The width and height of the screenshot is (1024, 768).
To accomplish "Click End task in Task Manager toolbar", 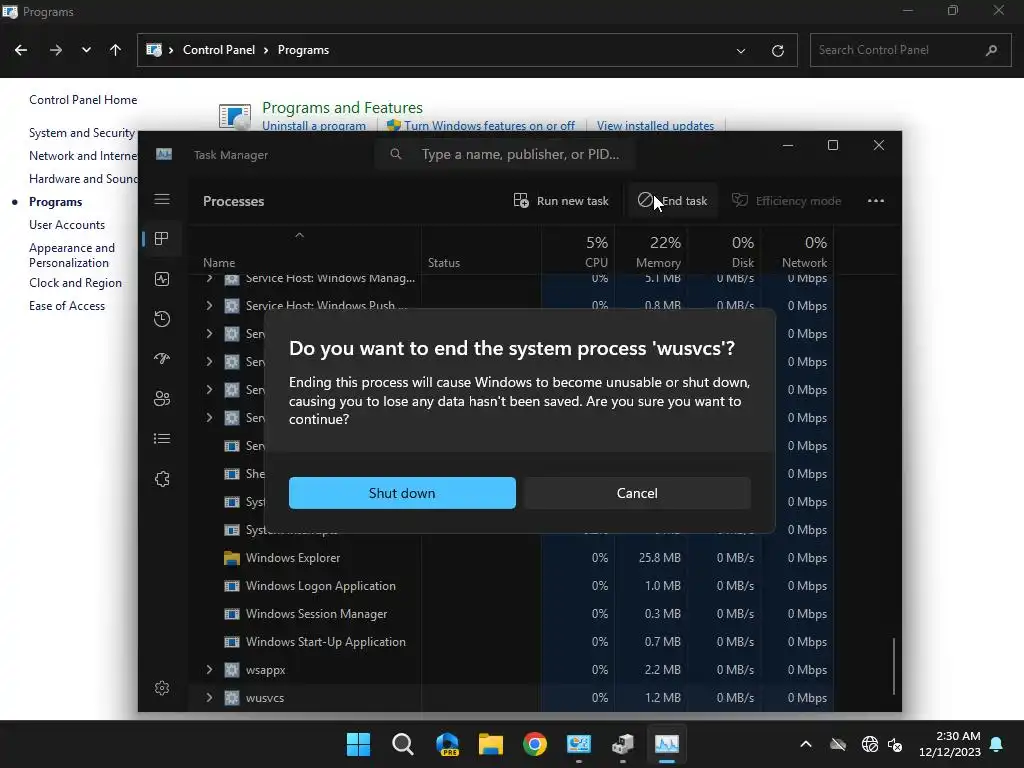I will click(672, 201).
